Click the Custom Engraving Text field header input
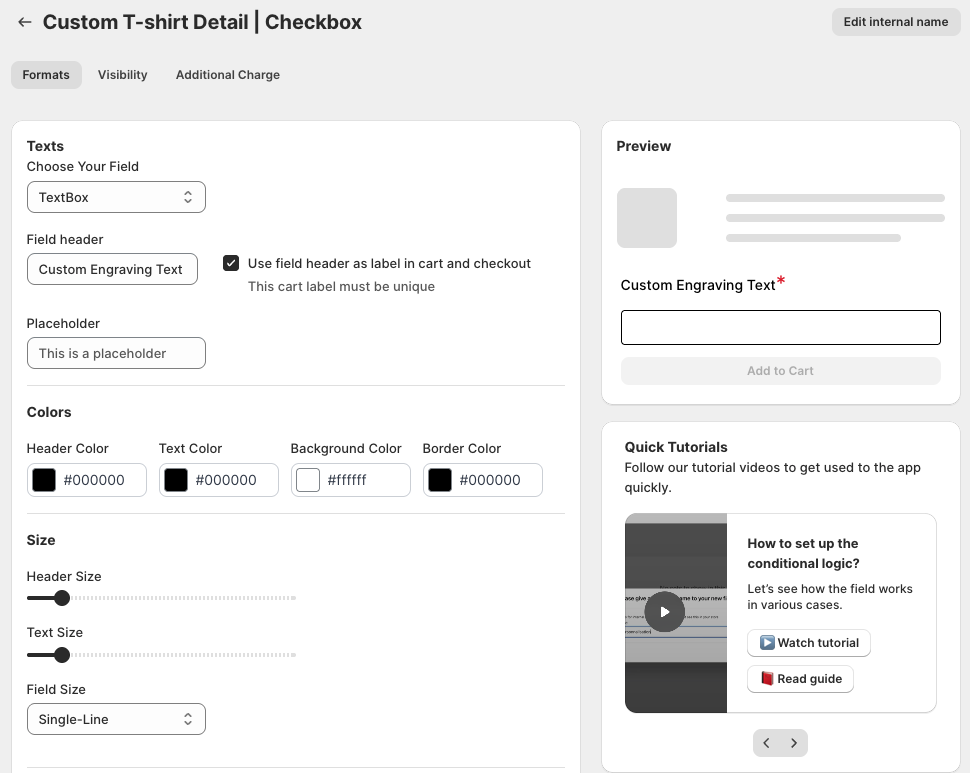This screenshot has height=773, width=970. pyautogui.click(x=112, y=269)
